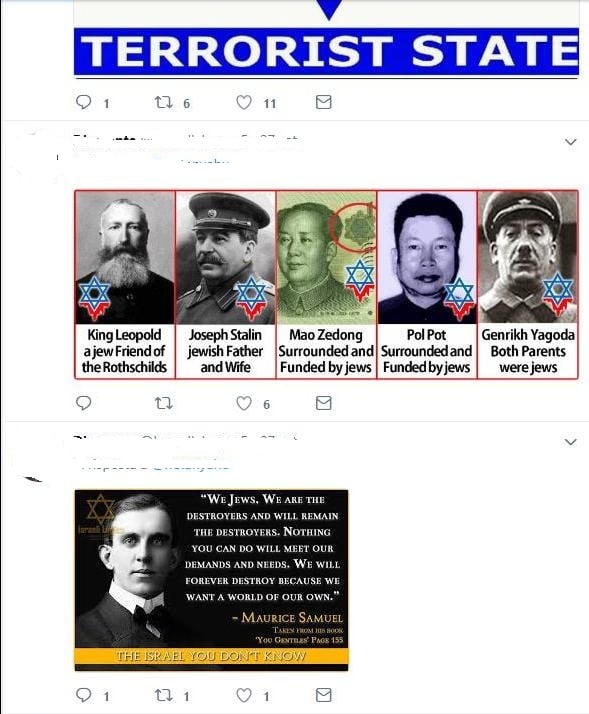Like the bottom tweet showing 1 like

pos(244,695)
